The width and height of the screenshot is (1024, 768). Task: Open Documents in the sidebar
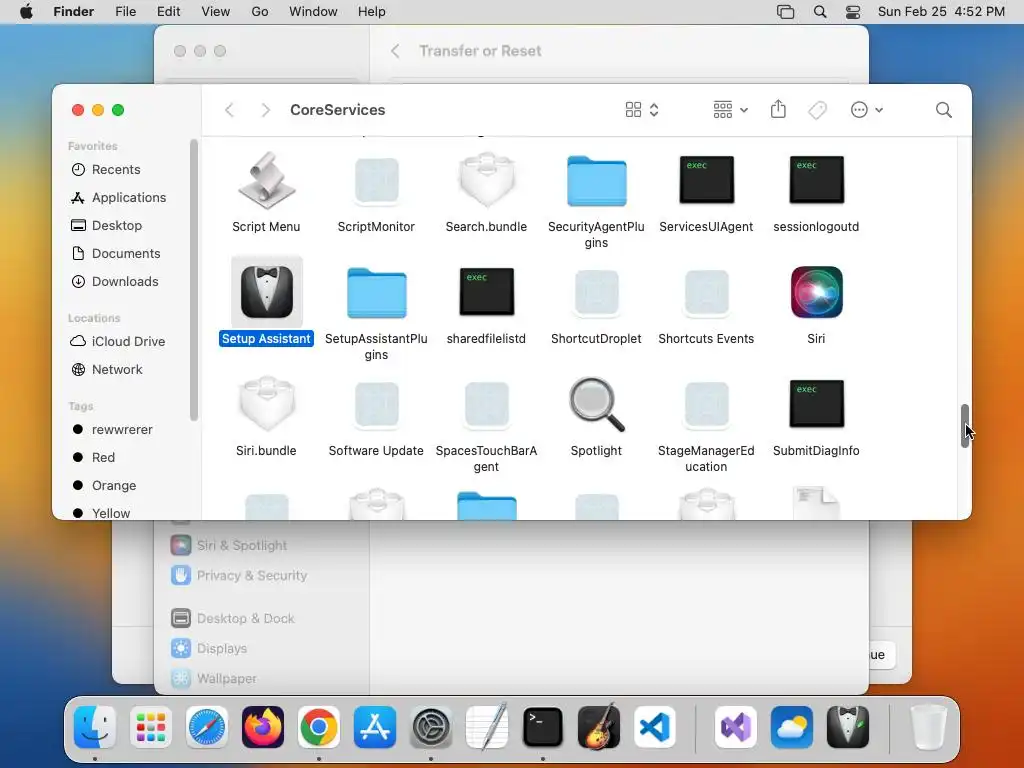click(115, 253)
